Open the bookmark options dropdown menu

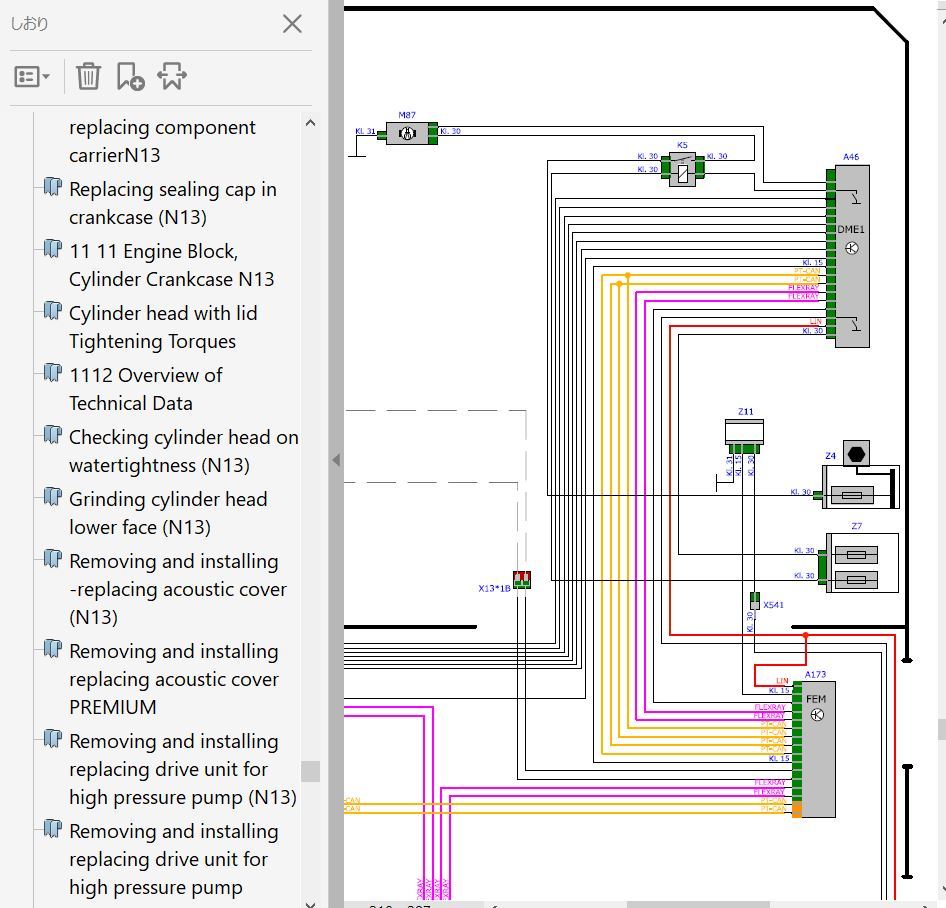tap(31, 77)
